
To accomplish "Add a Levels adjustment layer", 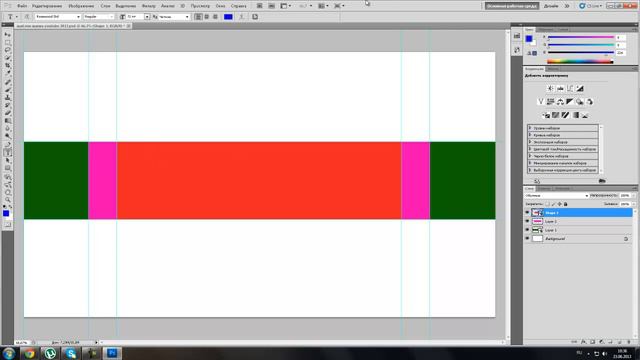I will coord(560,88).
